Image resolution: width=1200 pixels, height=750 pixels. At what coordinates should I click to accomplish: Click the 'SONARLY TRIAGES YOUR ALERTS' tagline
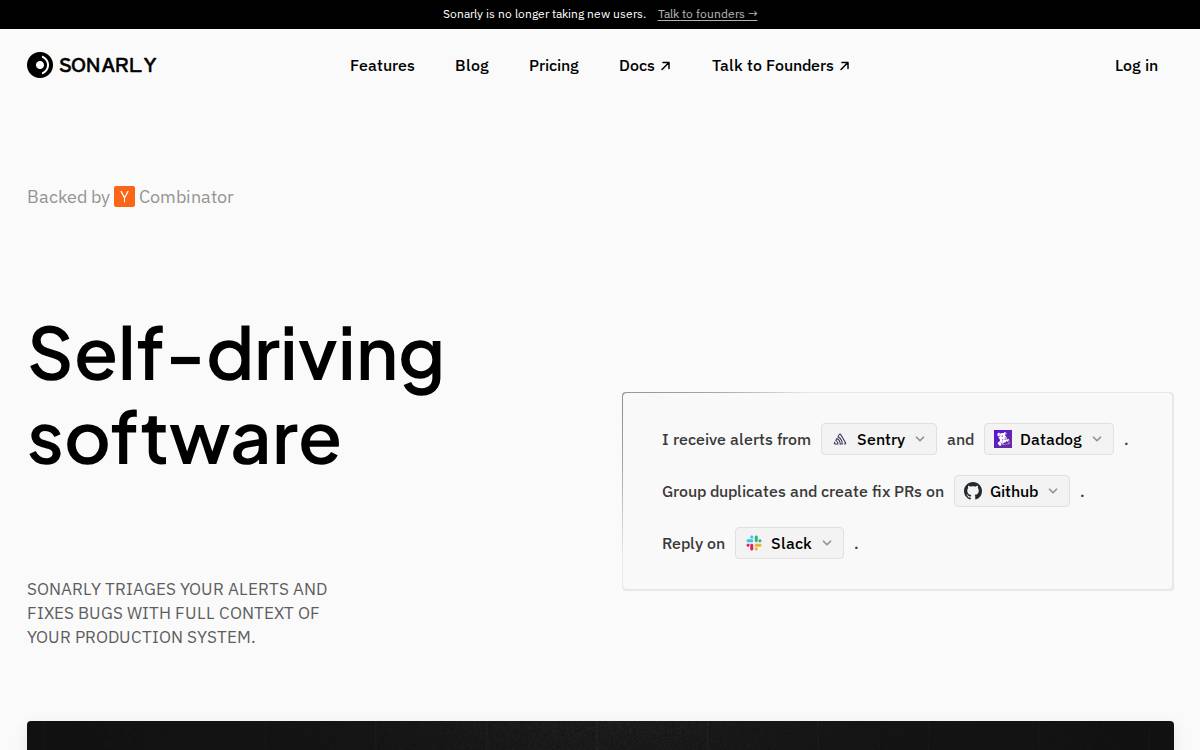point(177,613)
